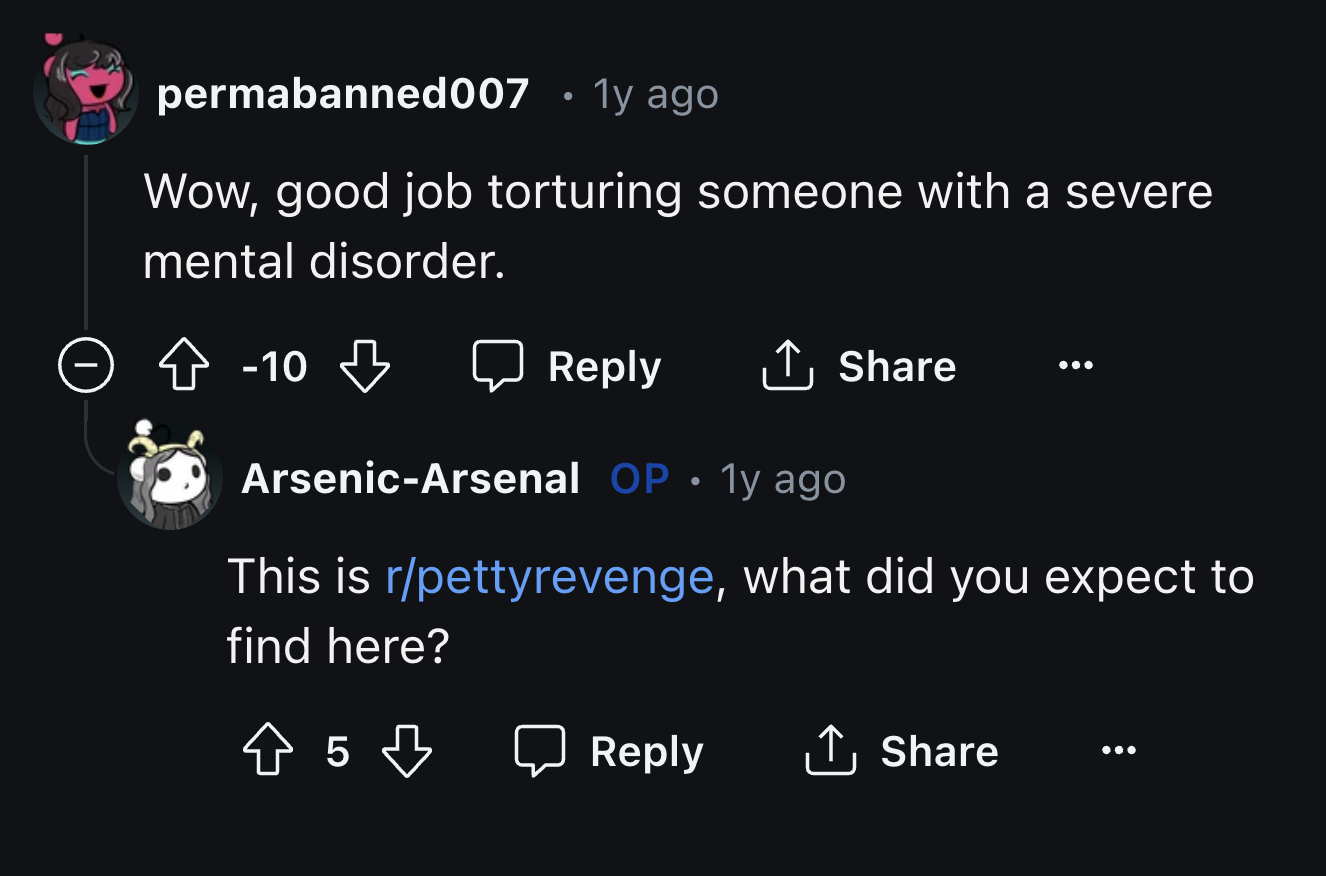
Task: Open the overflow menu on permabanned007's comment
Action: [1075, 366]
